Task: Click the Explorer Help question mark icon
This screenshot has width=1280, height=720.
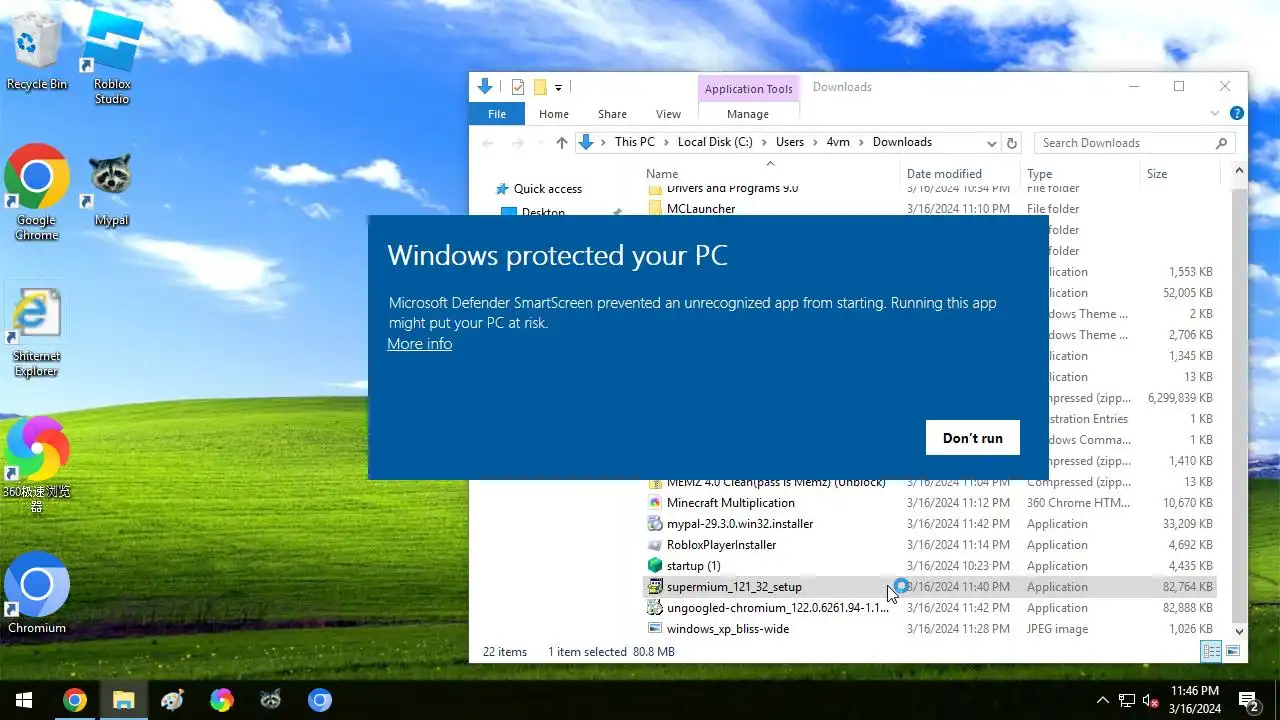Action: coord(1237,113)
